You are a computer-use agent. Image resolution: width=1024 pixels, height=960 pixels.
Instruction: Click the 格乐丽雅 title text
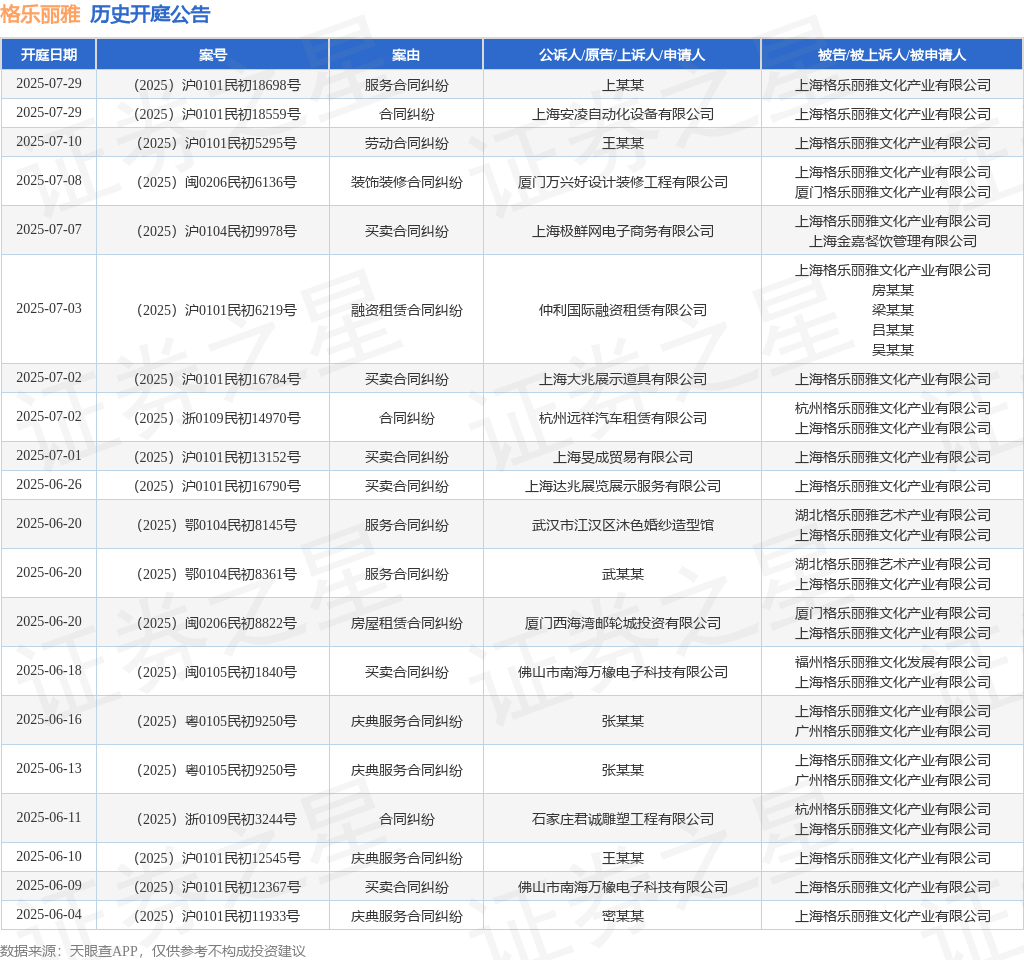tap(40, 14)
